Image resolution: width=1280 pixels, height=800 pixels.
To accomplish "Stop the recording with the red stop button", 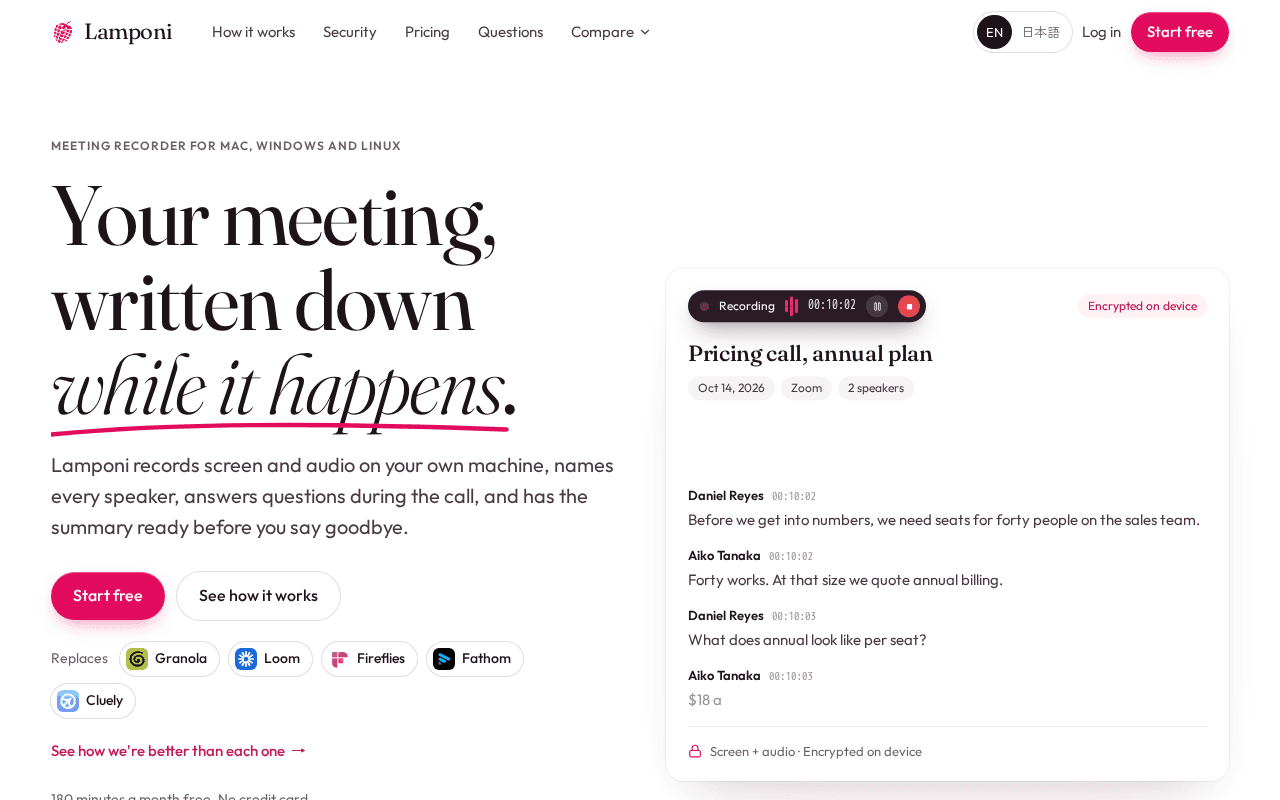I will tap(909, 306).
